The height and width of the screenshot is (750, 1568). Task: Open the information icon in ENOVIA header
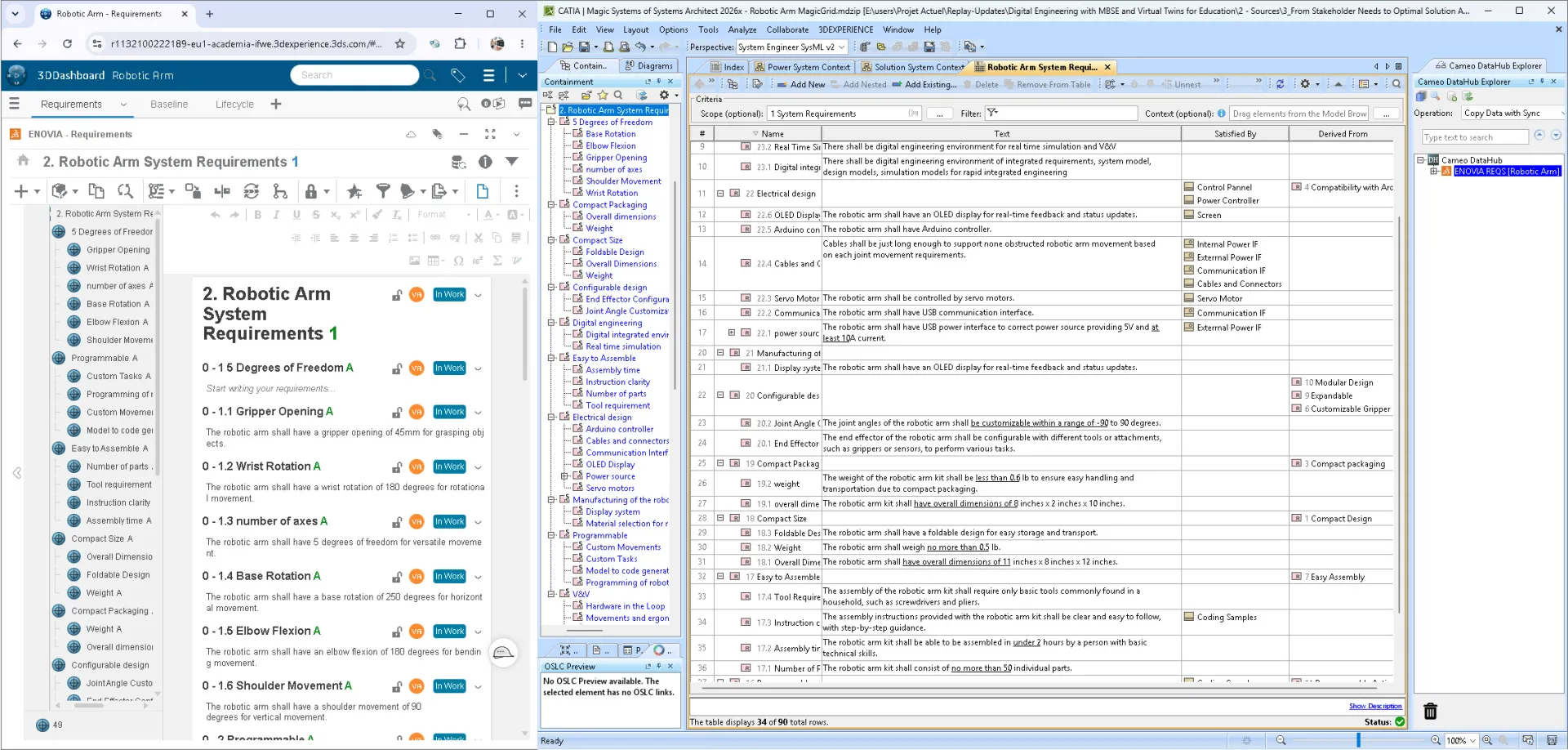pos(485,162)
